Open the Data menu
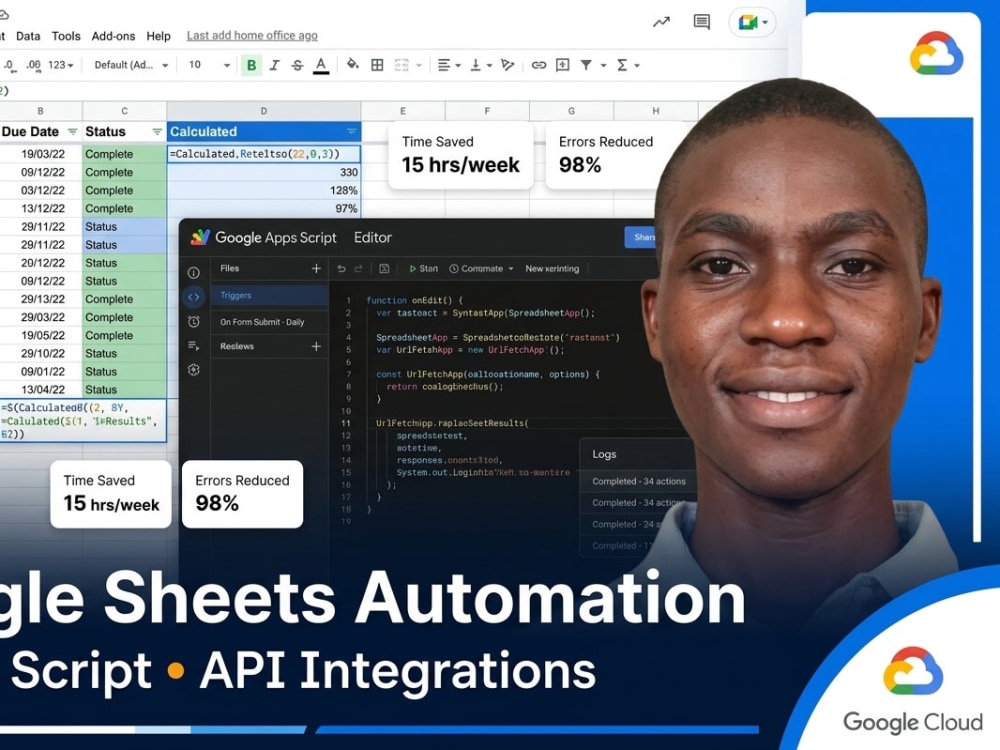This screenshot has height=750, width=1000. click(28, 36)
